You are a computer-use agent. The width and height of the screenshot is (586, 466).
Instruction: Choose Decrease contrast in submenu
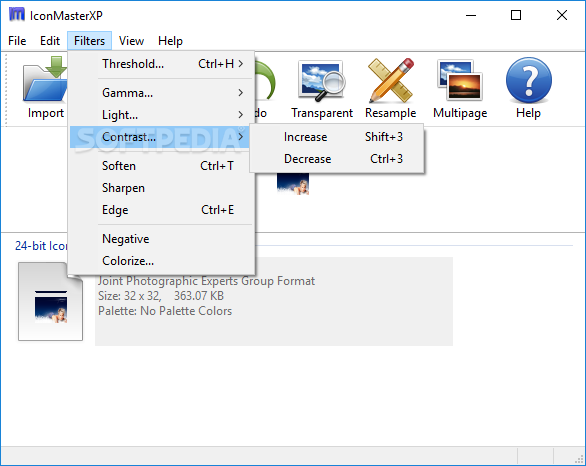click(337, 159)
